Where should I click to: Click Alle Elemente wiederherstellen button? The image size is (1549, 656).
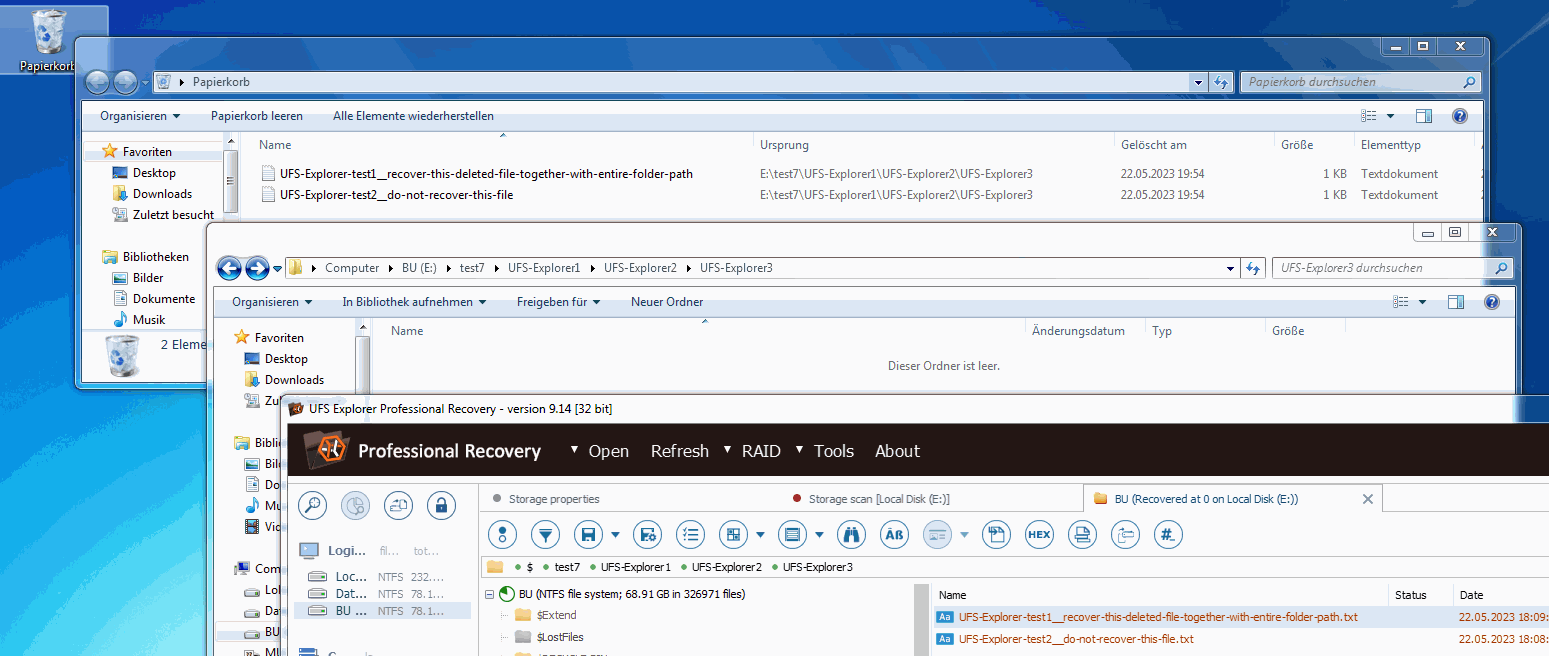(x=413, y=116)
